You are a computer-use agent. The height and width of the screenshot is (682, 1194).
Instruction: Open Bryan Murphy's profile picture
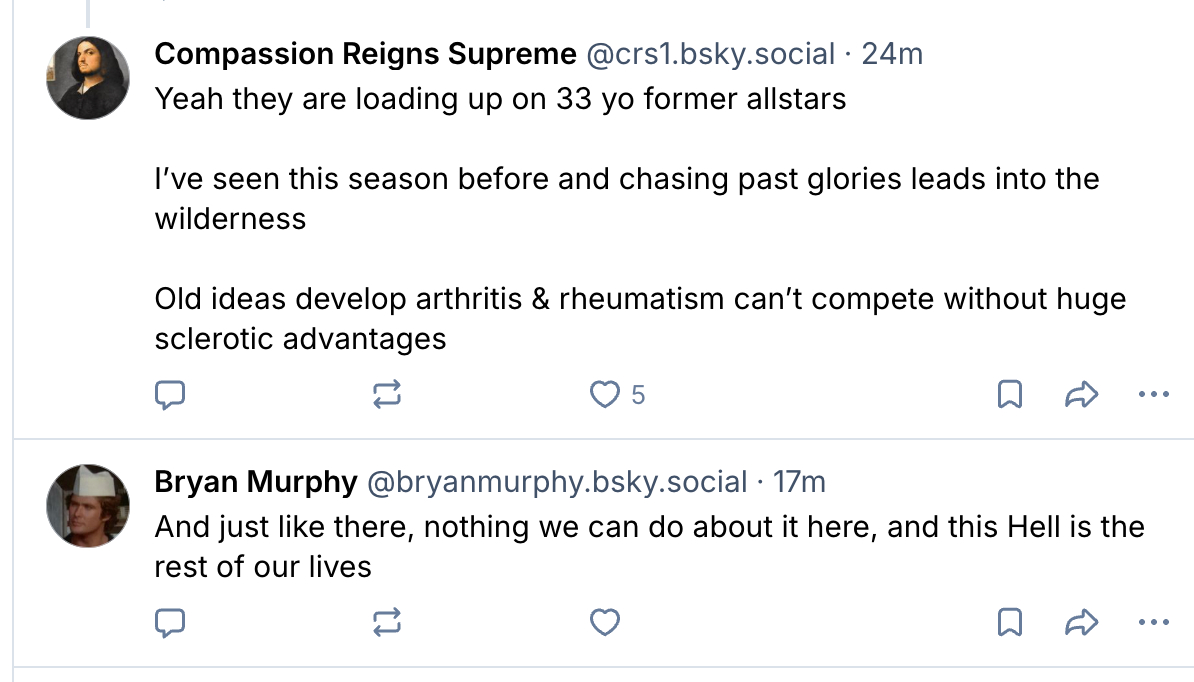[x=88, y=506]
